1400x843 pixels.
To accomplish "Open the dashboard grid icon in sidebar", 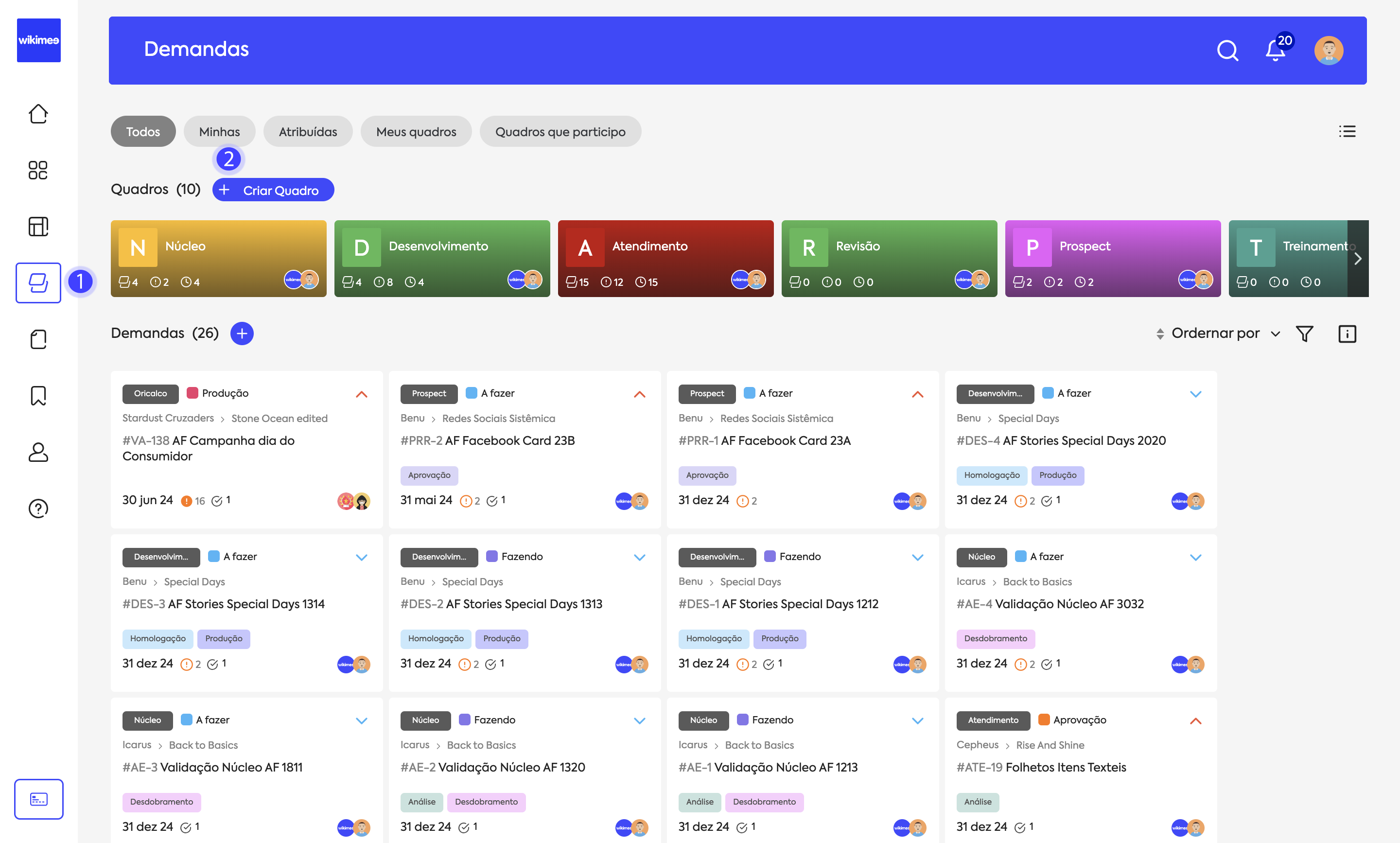I will click(38, 170).
